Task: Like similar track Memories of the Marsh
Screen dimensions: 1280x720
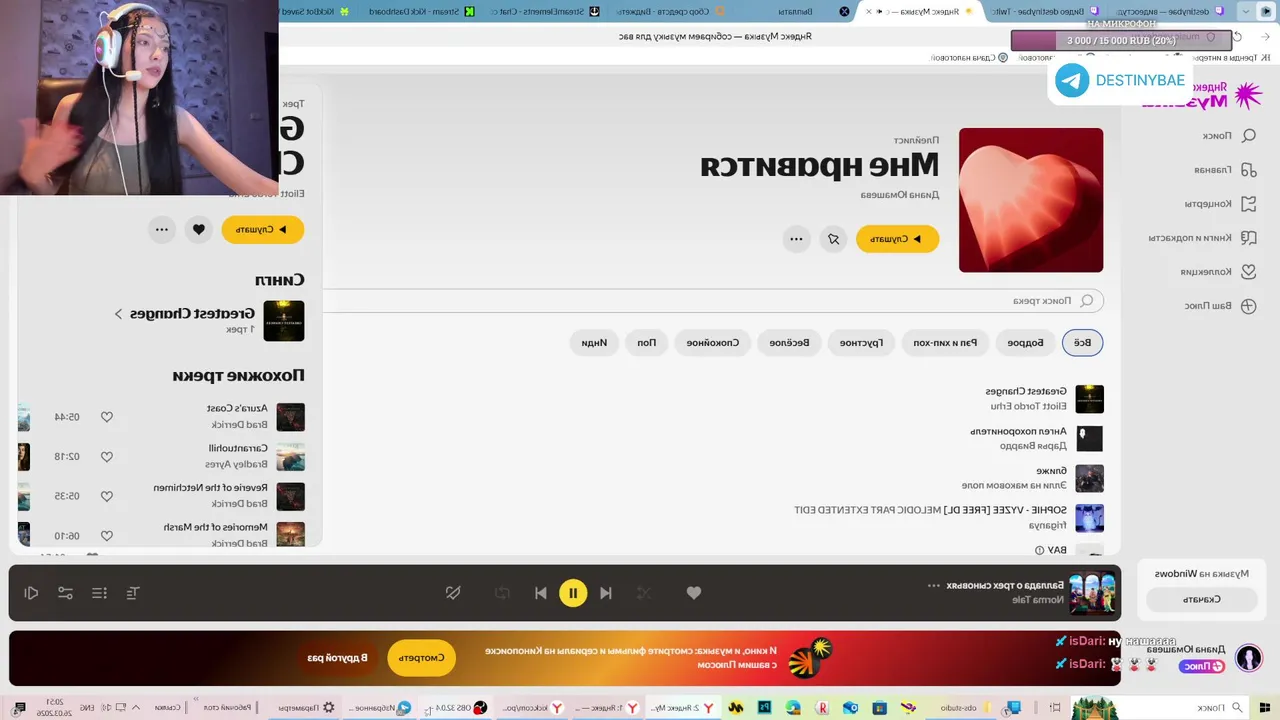Action: tap(107, 535)
